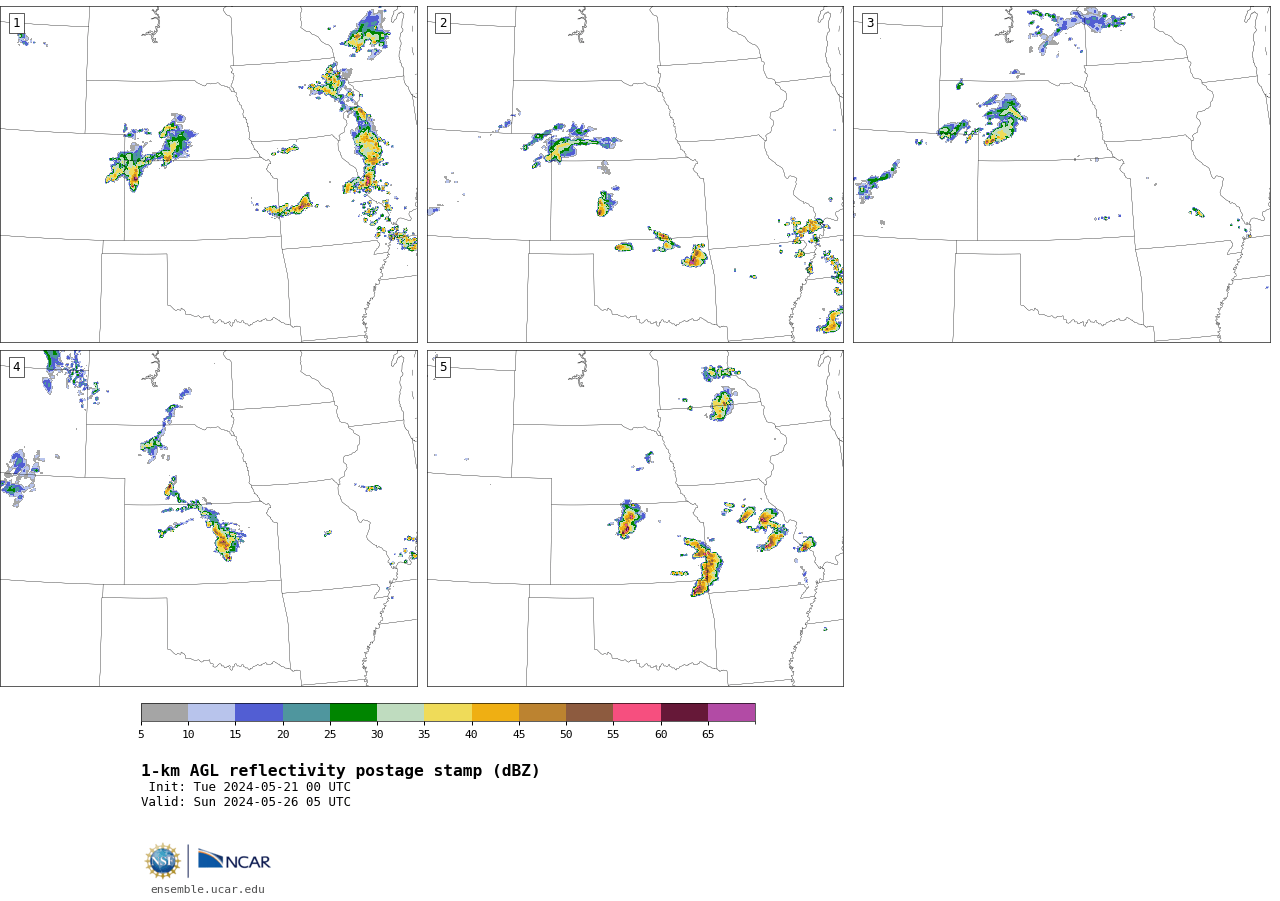The image size is (1280, 901).
Task: Click the brown 50-55 dBZ swatch
Action: 590,713
